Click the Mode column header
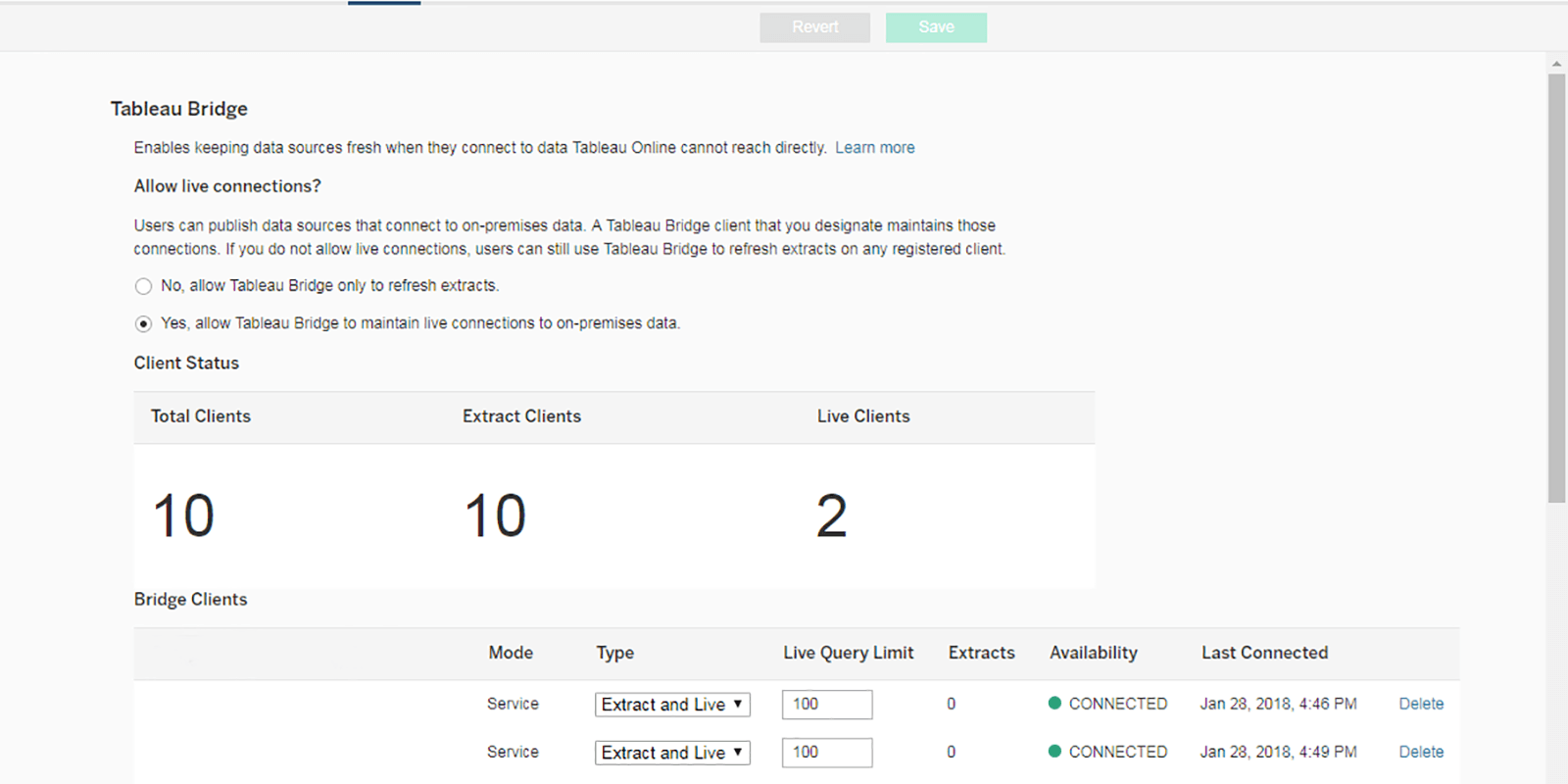The width and height of the screenshot is (1568, 784). [511, 653]
